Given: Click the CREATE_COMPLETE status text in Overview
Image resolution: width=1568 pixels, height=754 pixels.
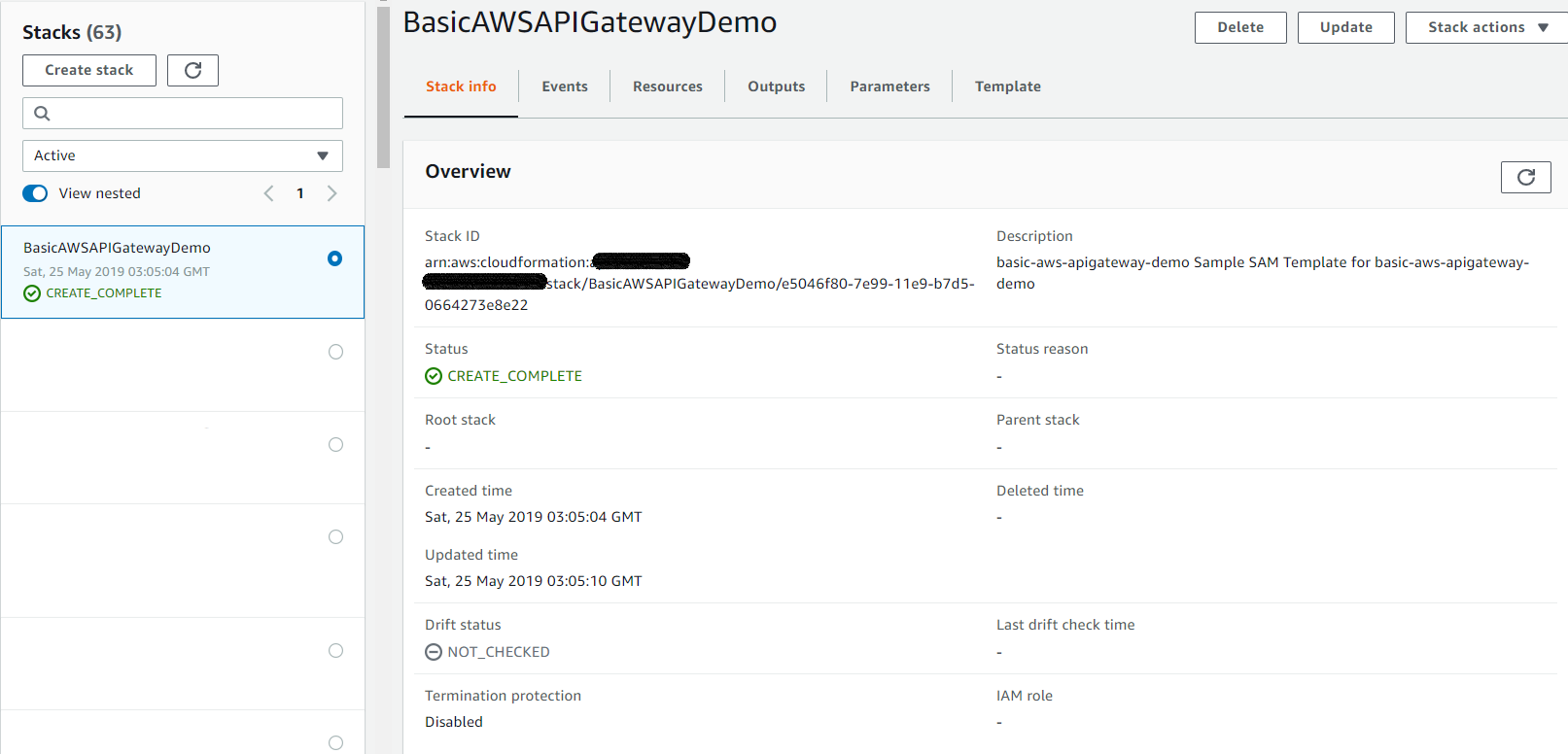Looking at the screenshot, I should 514,376.
